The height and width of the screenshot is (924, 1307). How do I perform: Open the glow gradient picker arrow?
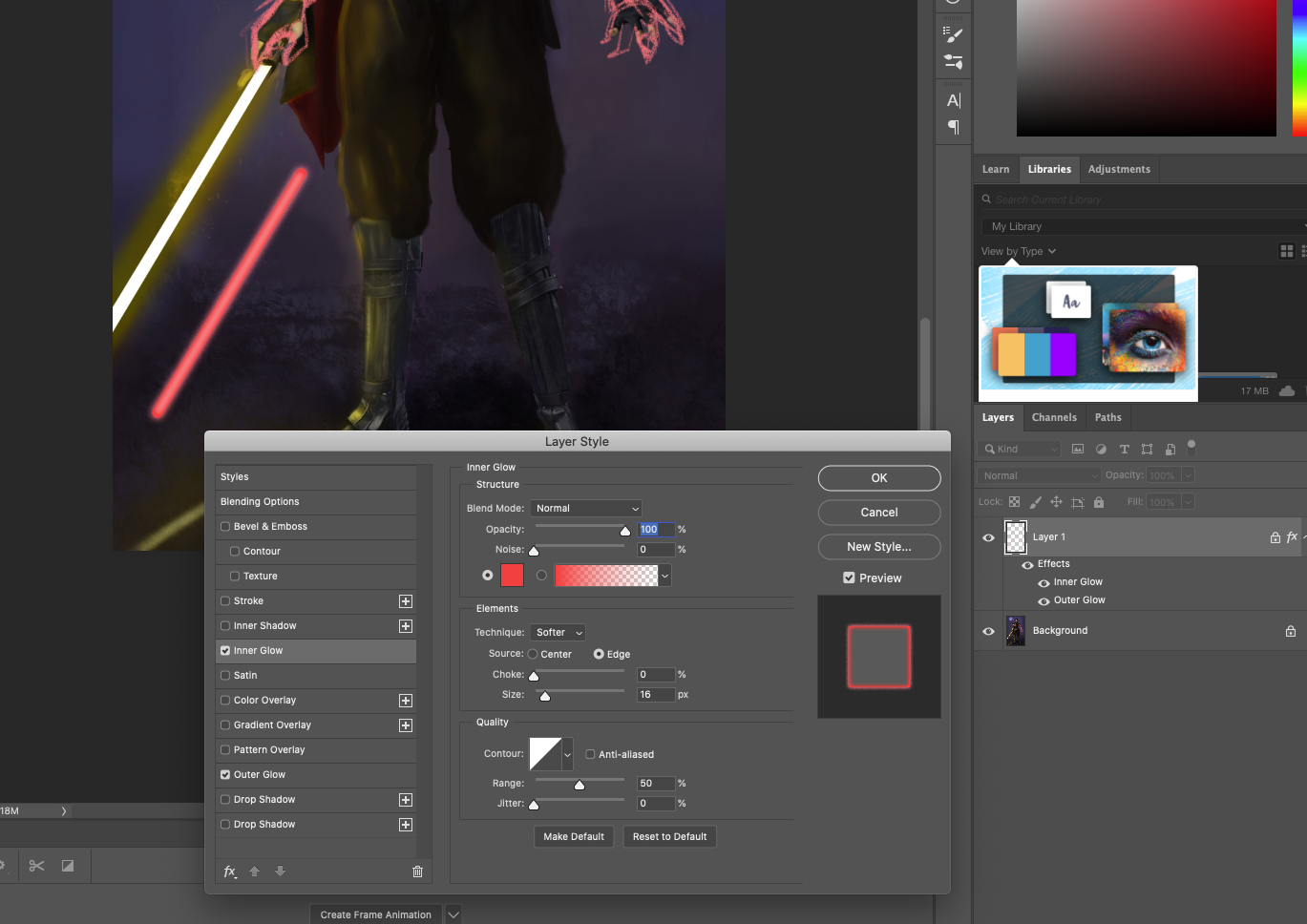664,576
